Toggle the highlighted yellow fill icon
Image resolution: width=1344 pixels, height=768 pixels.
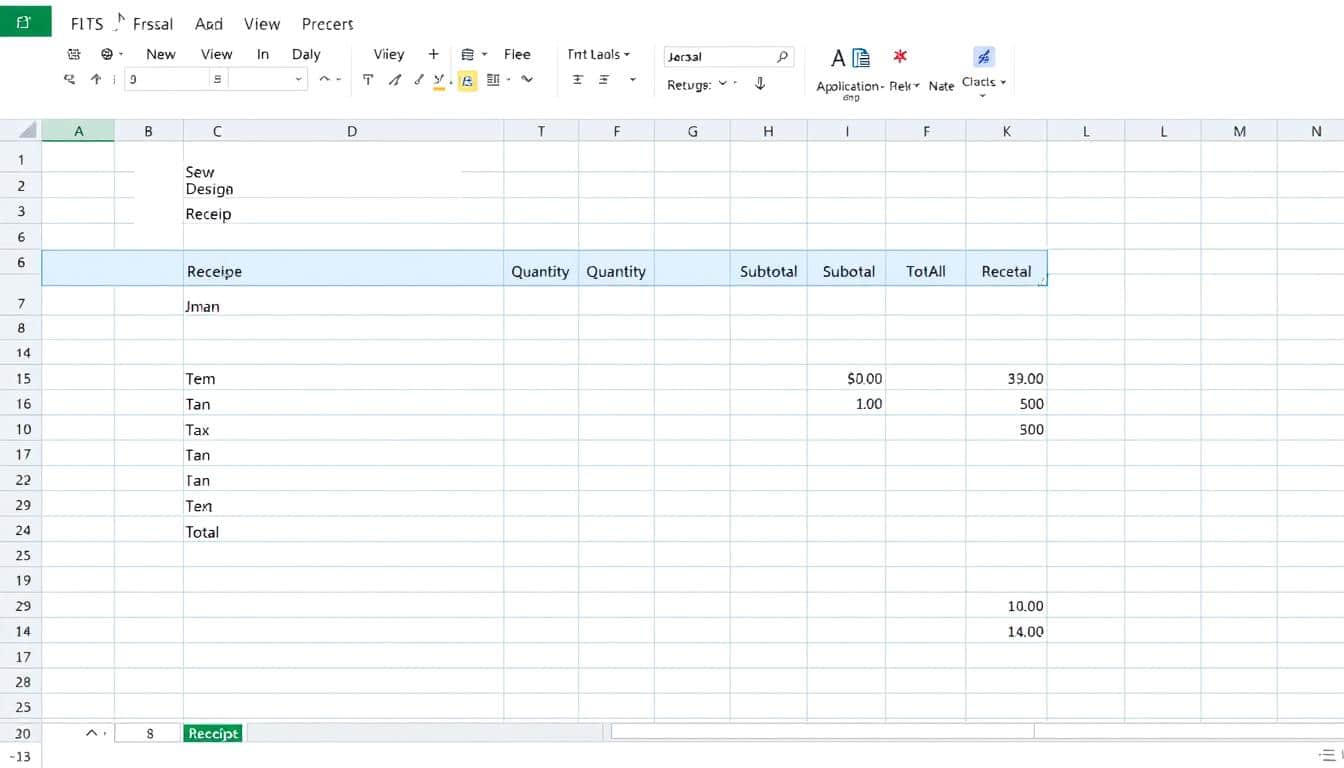tap(467, 81)
